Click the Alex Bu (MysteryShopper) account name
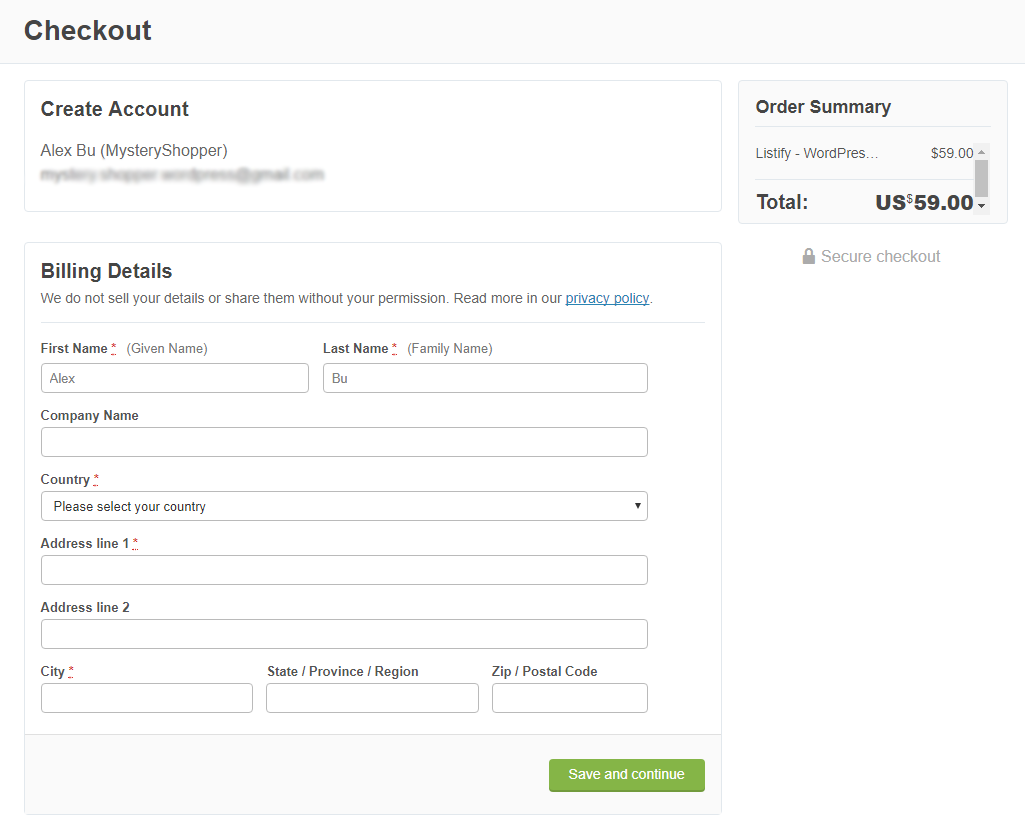The image size is (1025, 836). tap(134, 151)
